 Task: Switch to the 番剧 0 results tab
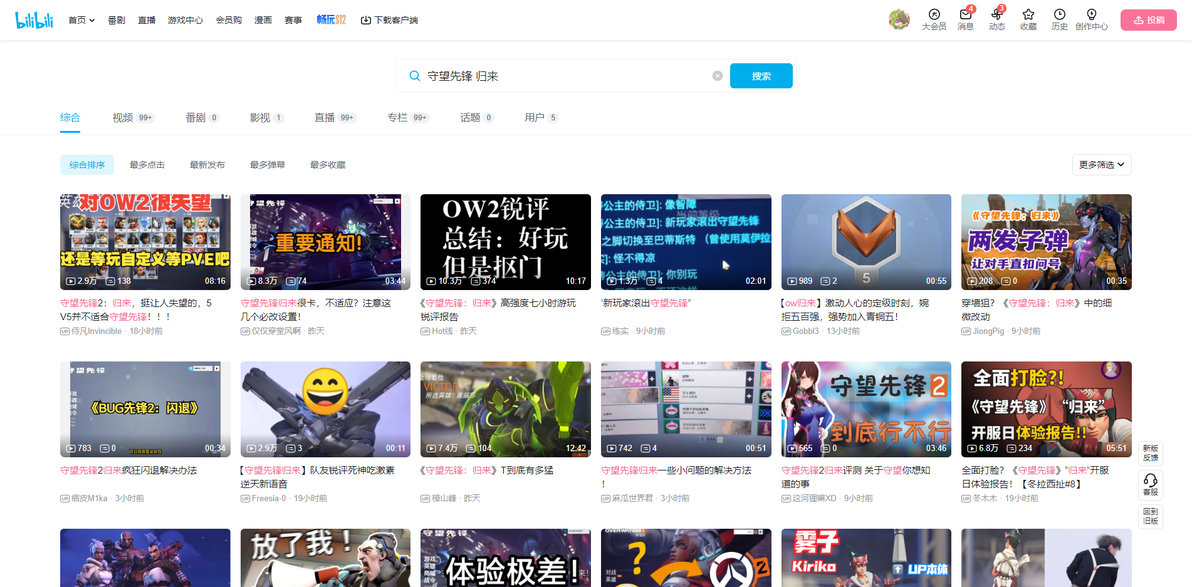(203, 118)
